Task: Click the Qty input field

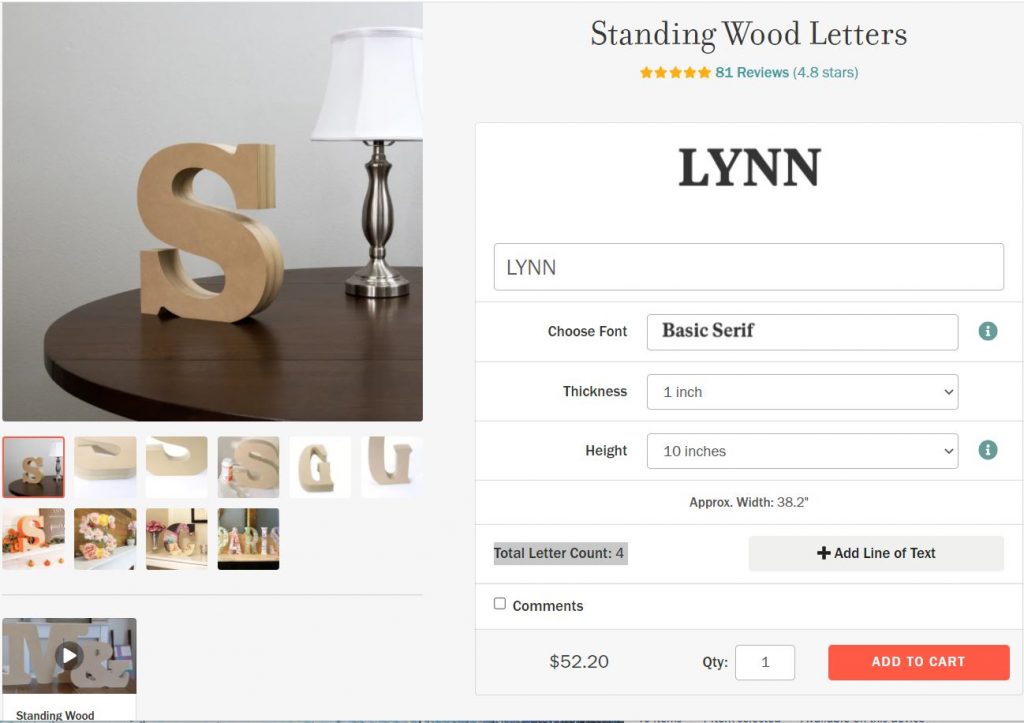Action: coord(765,662)
